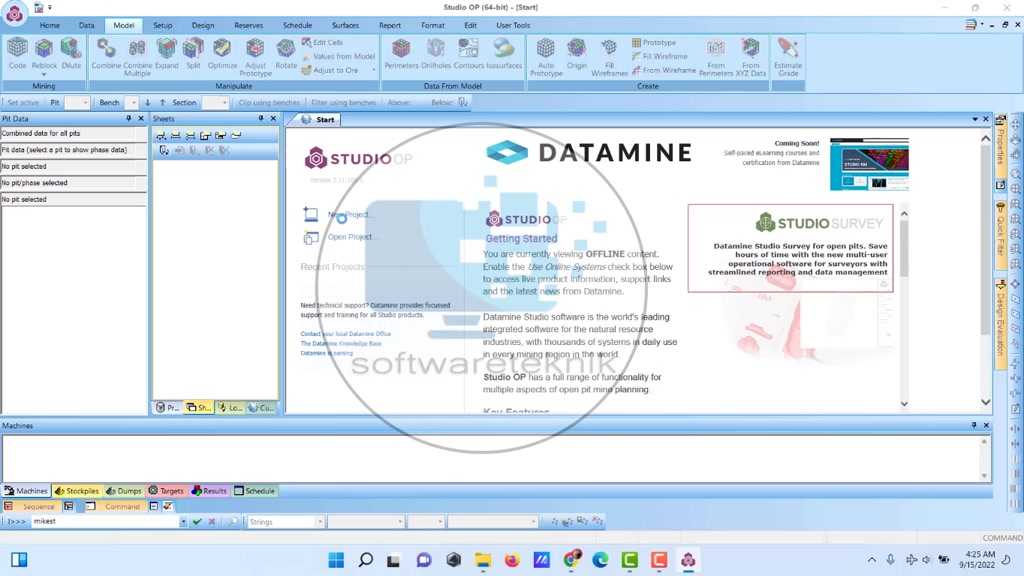Screen dimensions: 1024x576
Task: Select the Origin tool
Action: tap(577, 54)
